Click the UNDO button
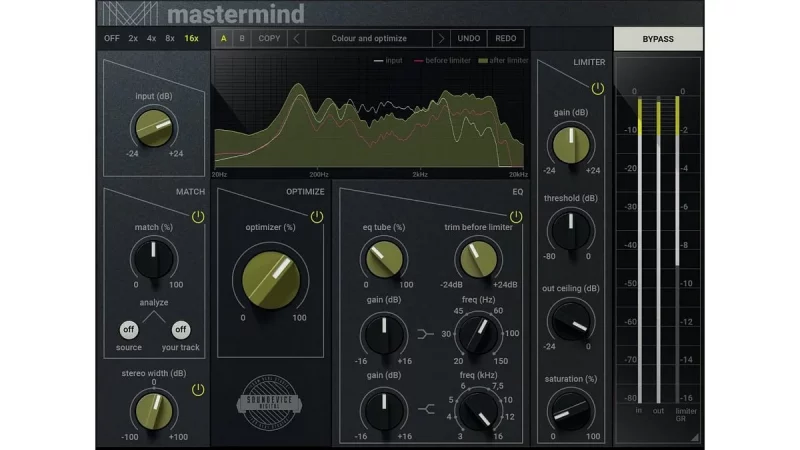Screen dimensions: 800x450 pyautogui.click(x=469, y=39)
